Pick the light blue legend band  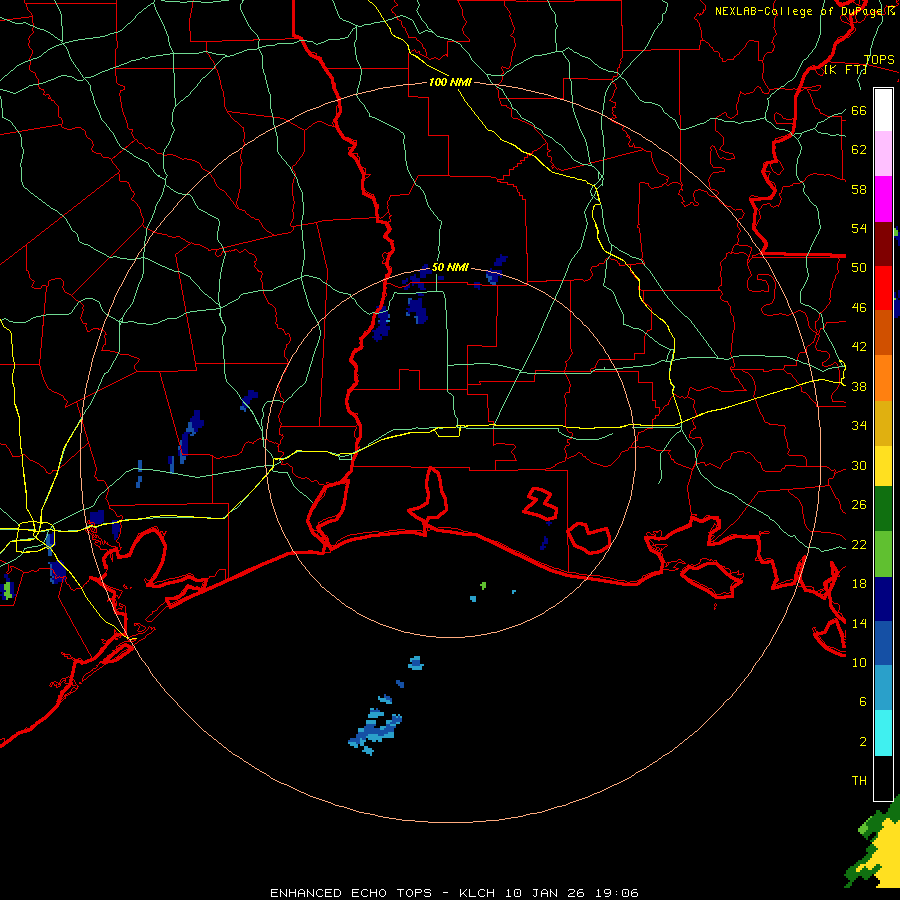click(883, 688)
